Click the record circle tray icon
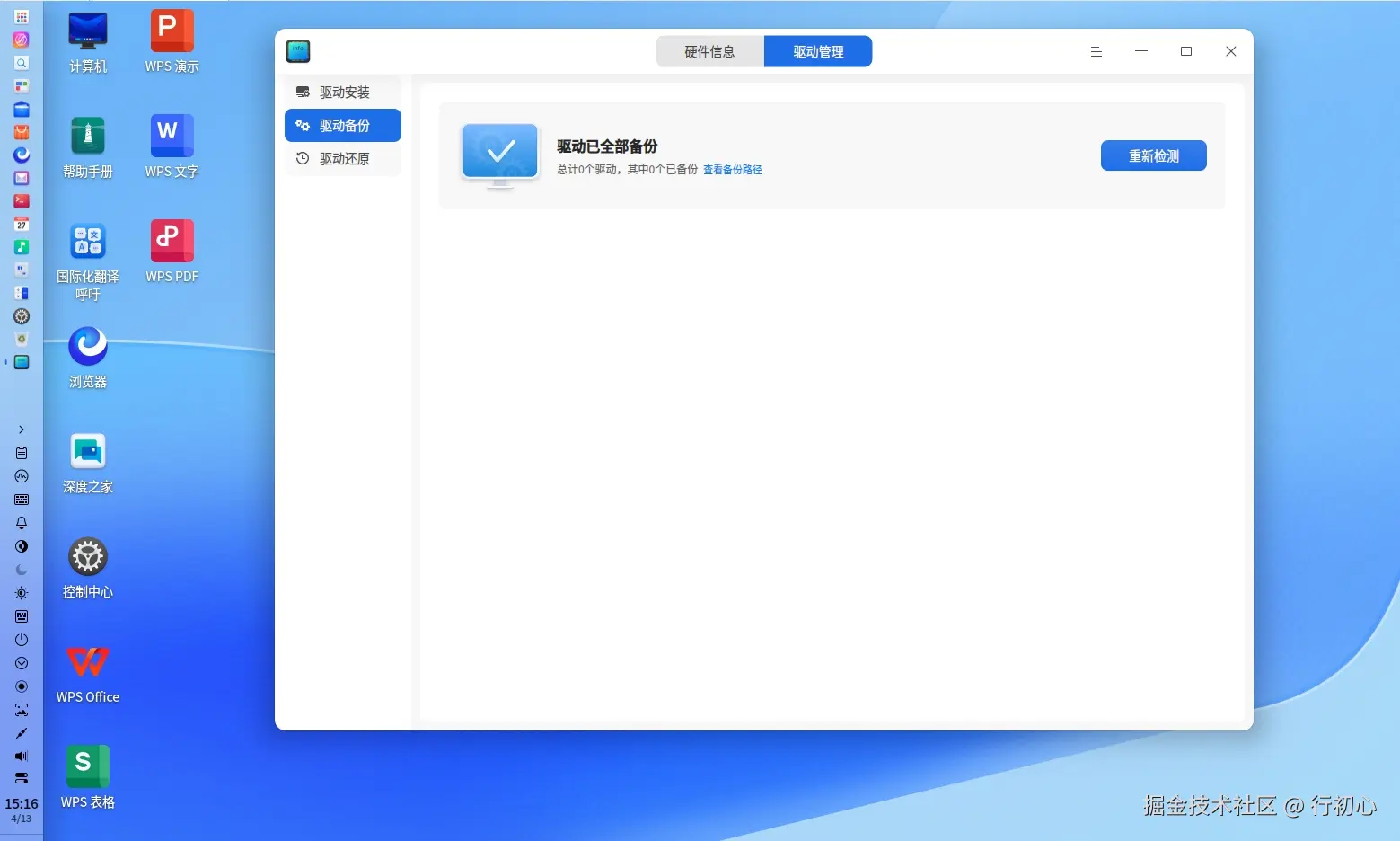 pos(22,686)
